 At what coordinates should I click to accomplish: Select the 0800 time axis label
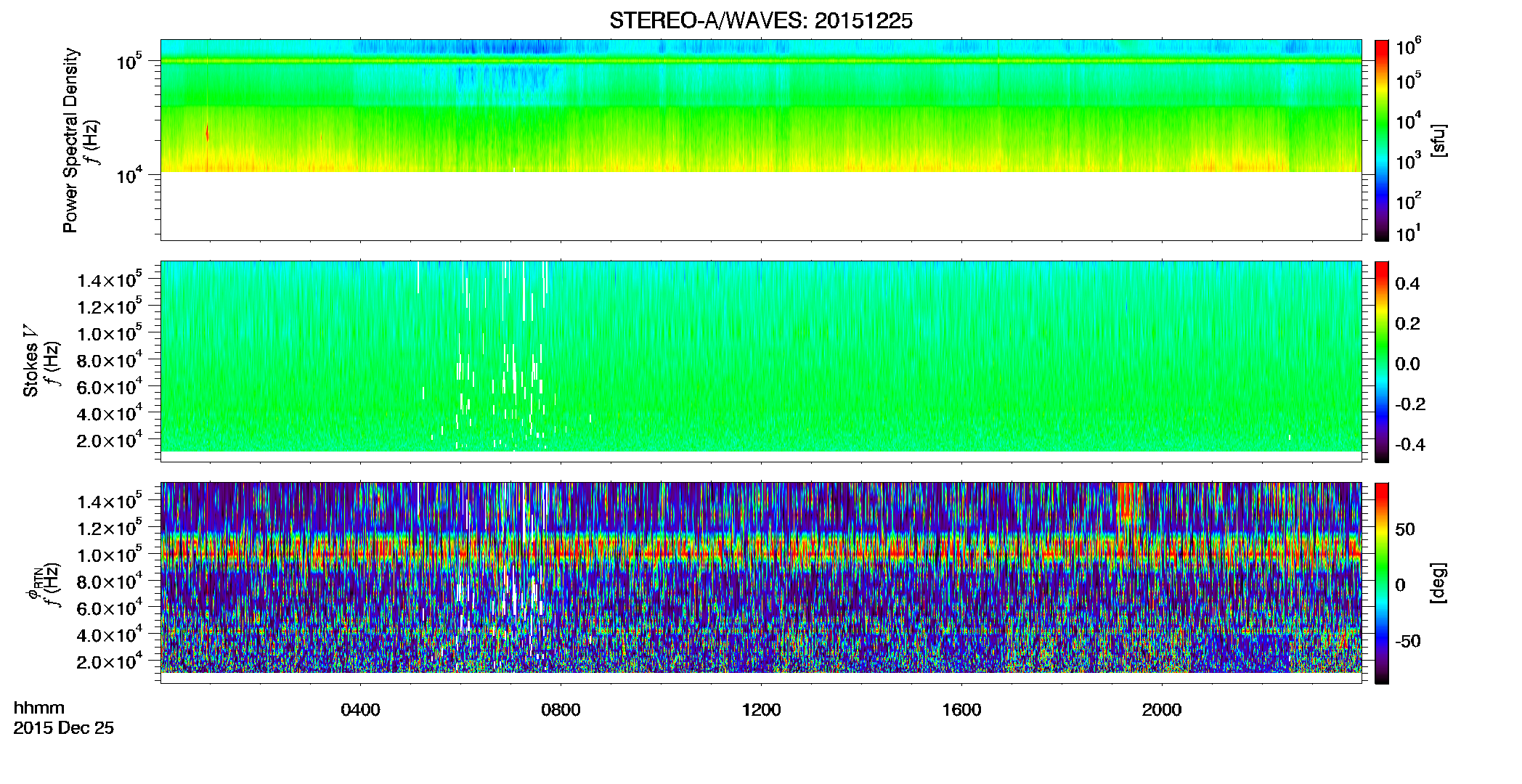[x=561, y=710]
